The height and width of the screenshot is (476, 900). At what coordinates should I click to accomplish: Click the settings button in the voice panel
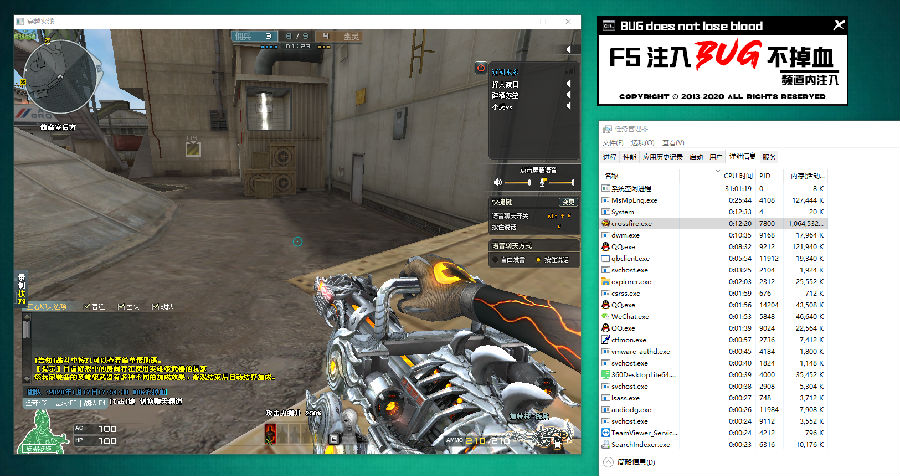[568, 202]
